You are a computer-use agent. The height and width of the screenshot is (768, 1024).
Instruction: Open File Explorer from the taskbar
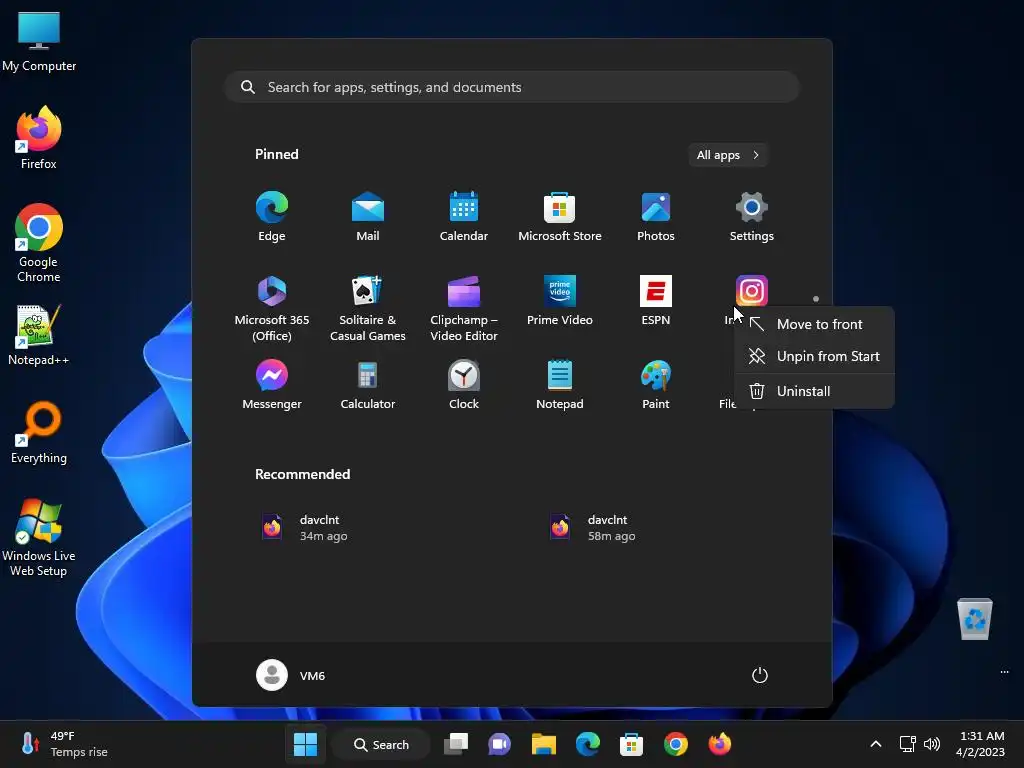(543, 744)
